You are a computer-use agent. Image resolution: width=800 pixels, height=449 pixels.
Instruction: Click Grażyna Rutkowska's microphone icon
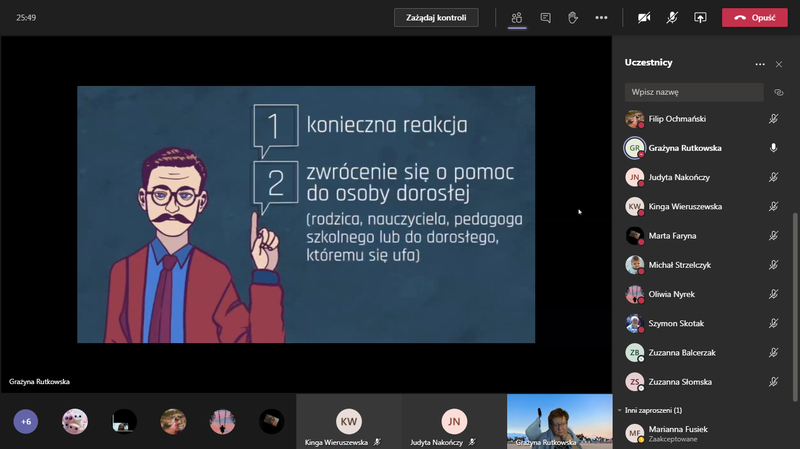click(x=773, y=148)
